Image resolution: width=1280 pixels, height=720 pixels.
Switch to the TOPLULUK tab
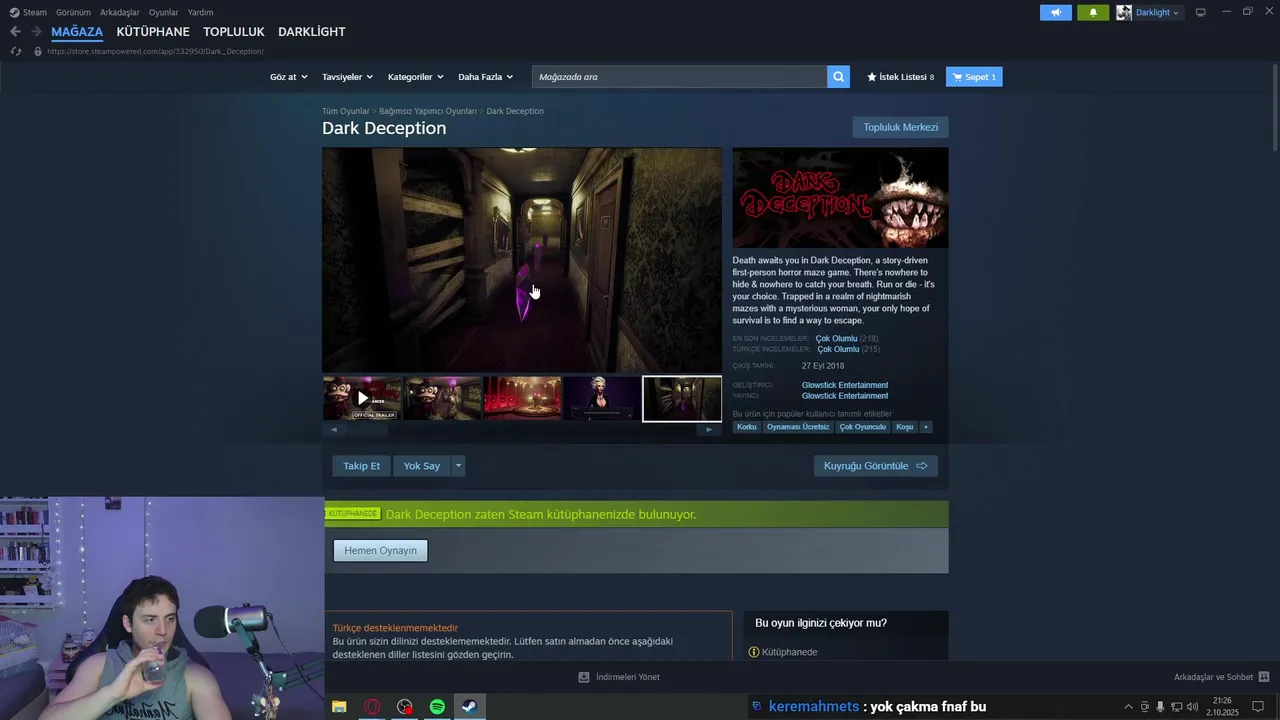[234, 32]
